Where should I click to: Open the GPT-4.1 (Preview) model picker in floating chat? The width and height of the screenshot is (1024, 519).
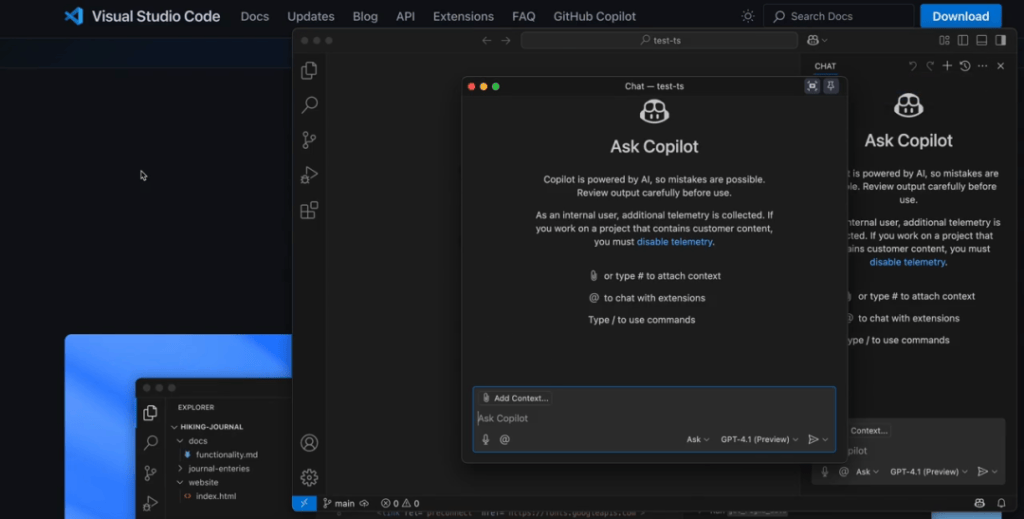click(x=759, y=439)
